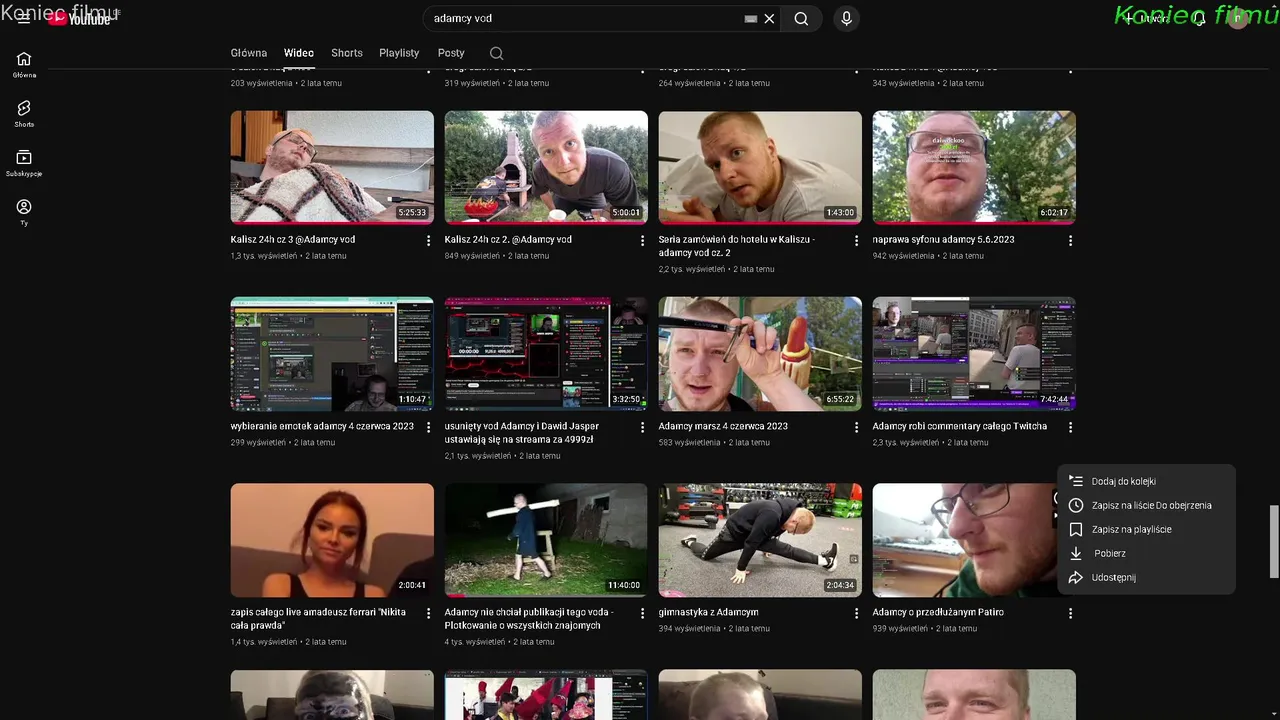
Task: Open options for Kalisz 24h cz 2.
Action: [643, 241]
